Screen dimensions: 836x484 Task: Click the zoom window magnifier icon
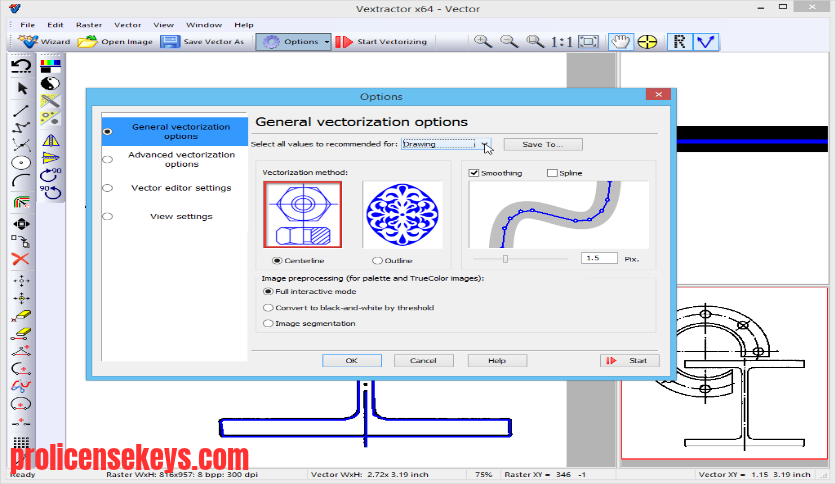(535, 42)
